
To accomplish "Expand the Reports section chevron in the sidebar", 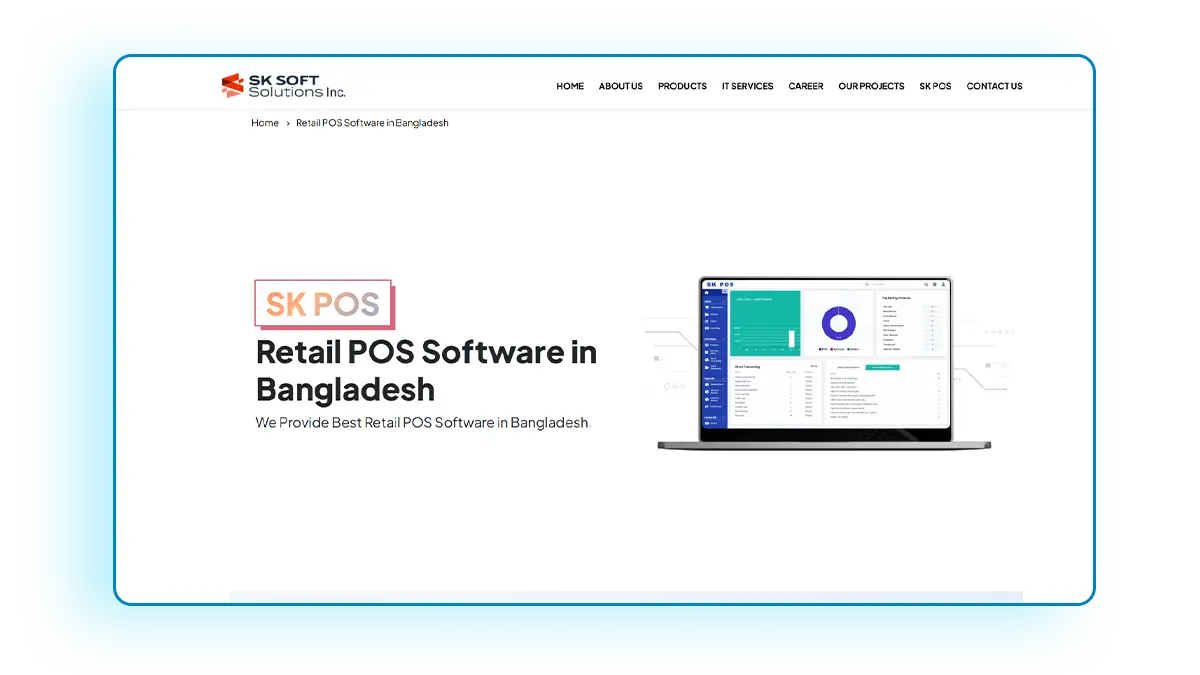I will [723, 378].
